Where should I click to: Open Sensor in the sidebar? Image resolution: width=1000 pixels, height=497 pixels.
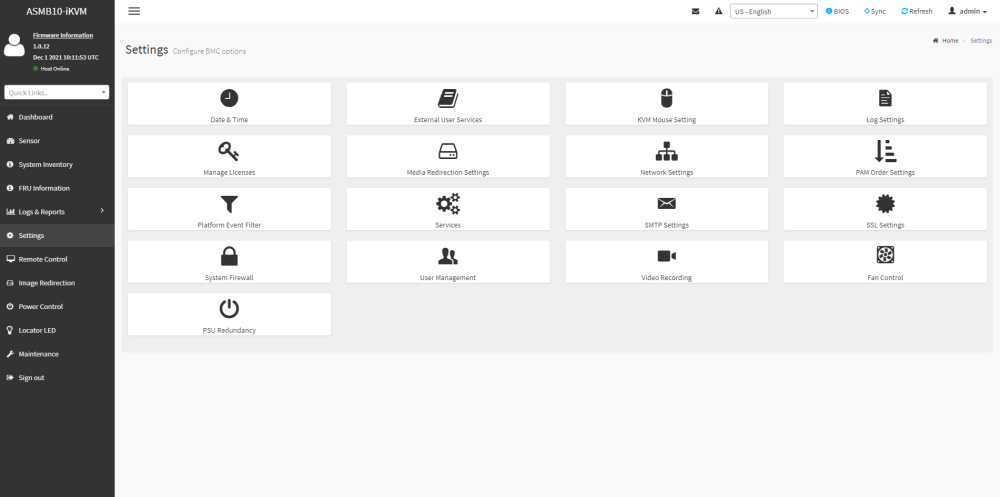pyautogui.click(x=57, y=141)
